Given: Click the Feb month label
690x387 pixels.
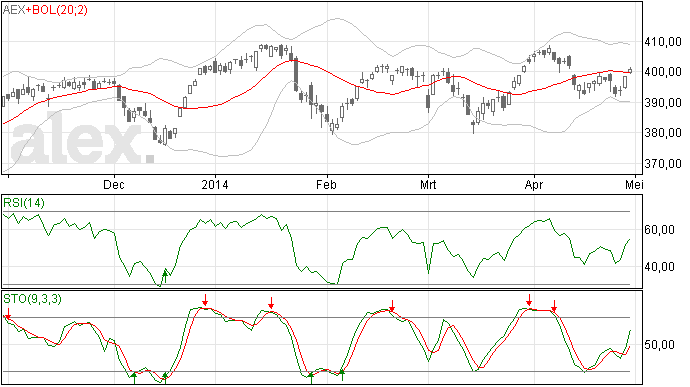Looking at the screenshot, I should tap(326, 184).
